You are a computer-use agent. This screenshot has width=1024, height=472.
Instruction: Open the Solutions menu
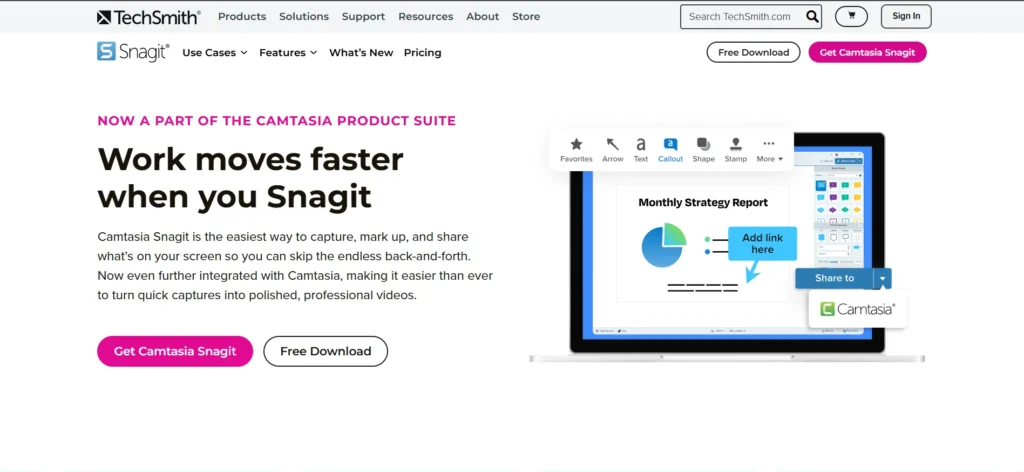coord(304,16)
